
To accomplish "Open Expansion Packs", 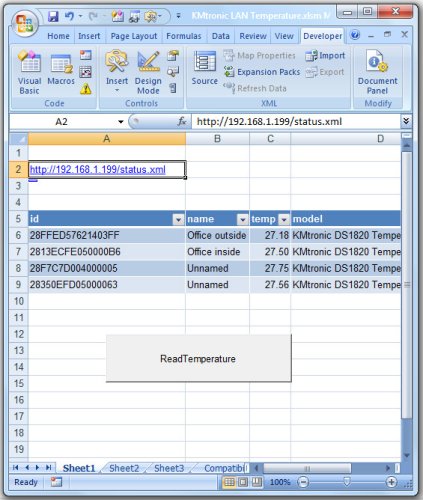I will click(x=262, y=72).
